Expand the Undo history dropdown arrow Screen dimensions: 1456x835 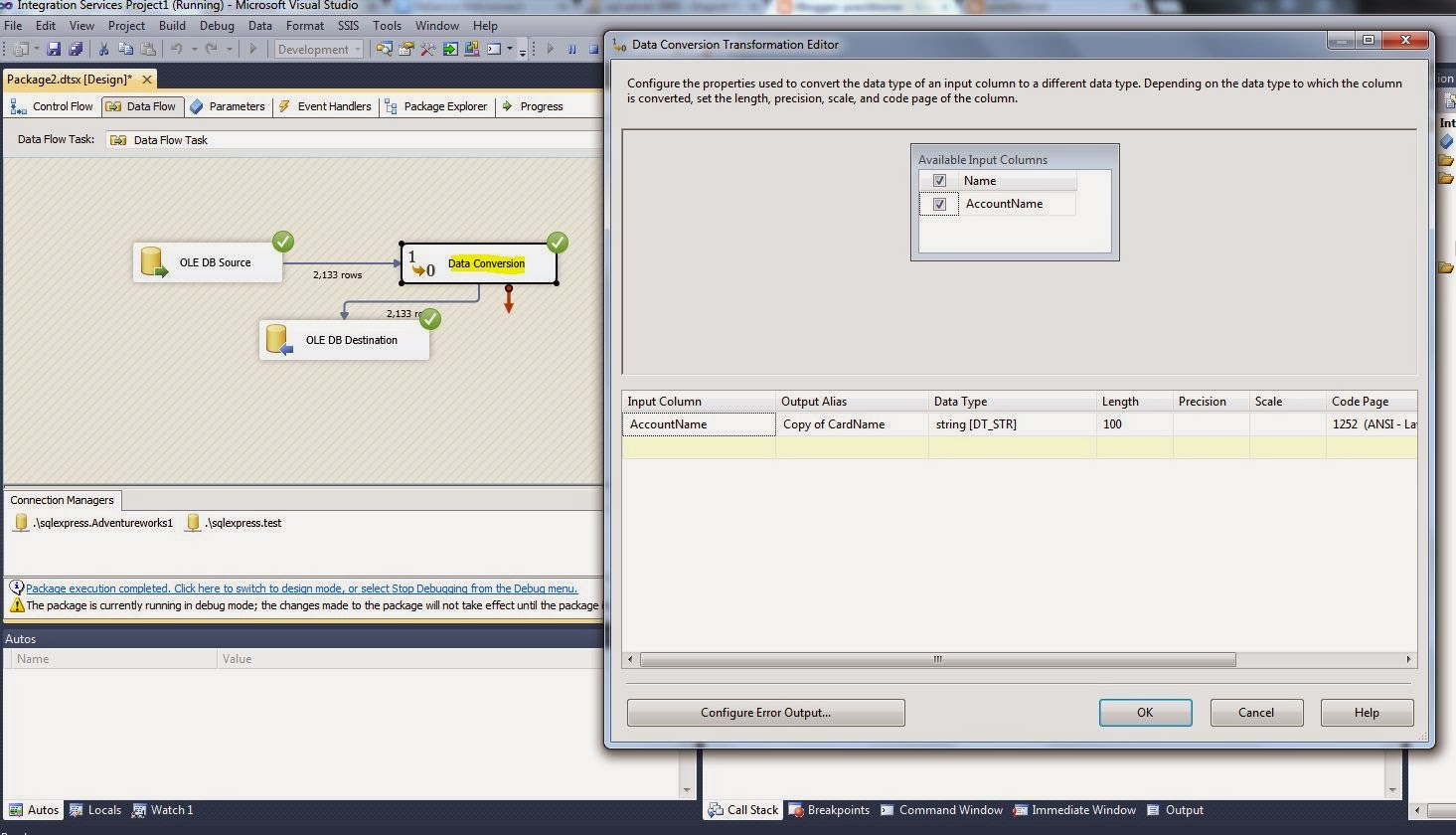pyautogui.click(x=194, y=49)
